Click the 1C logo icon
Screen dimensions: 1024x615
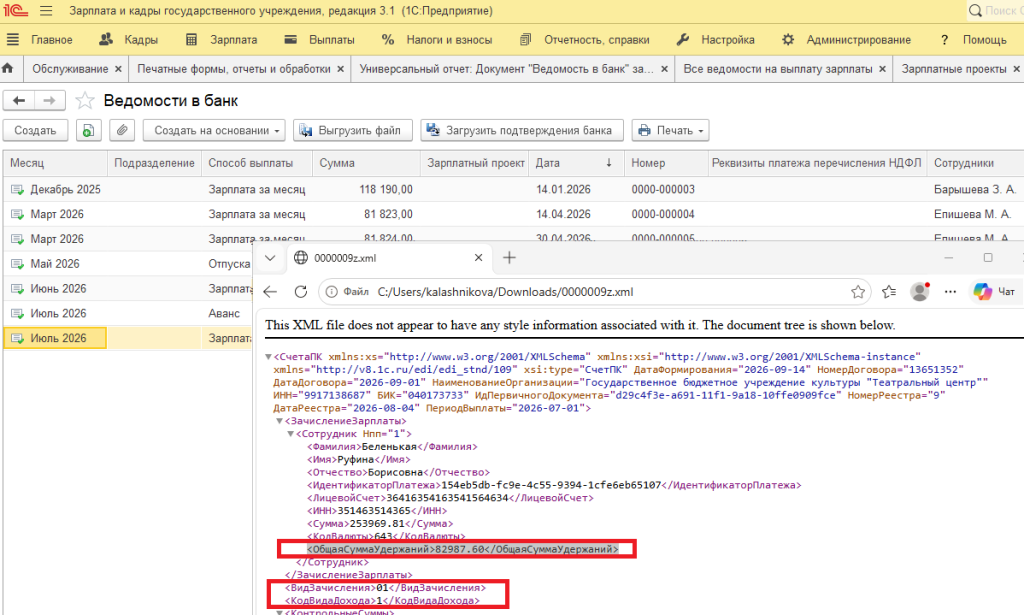click(x=14, y=11)
